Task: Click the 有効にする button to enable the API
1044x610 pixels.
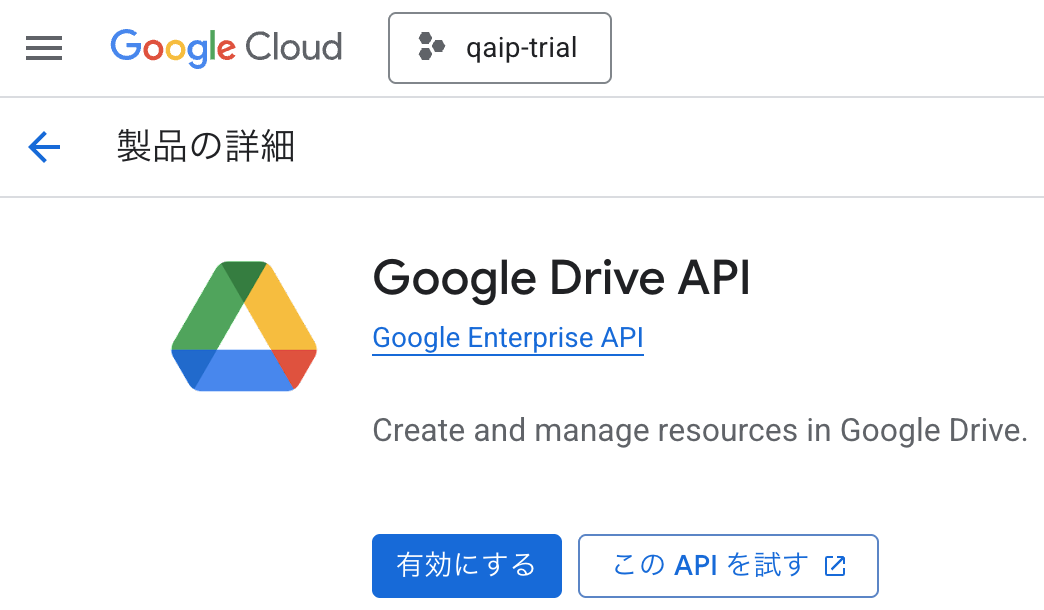Action: click(x=466, y=566)
